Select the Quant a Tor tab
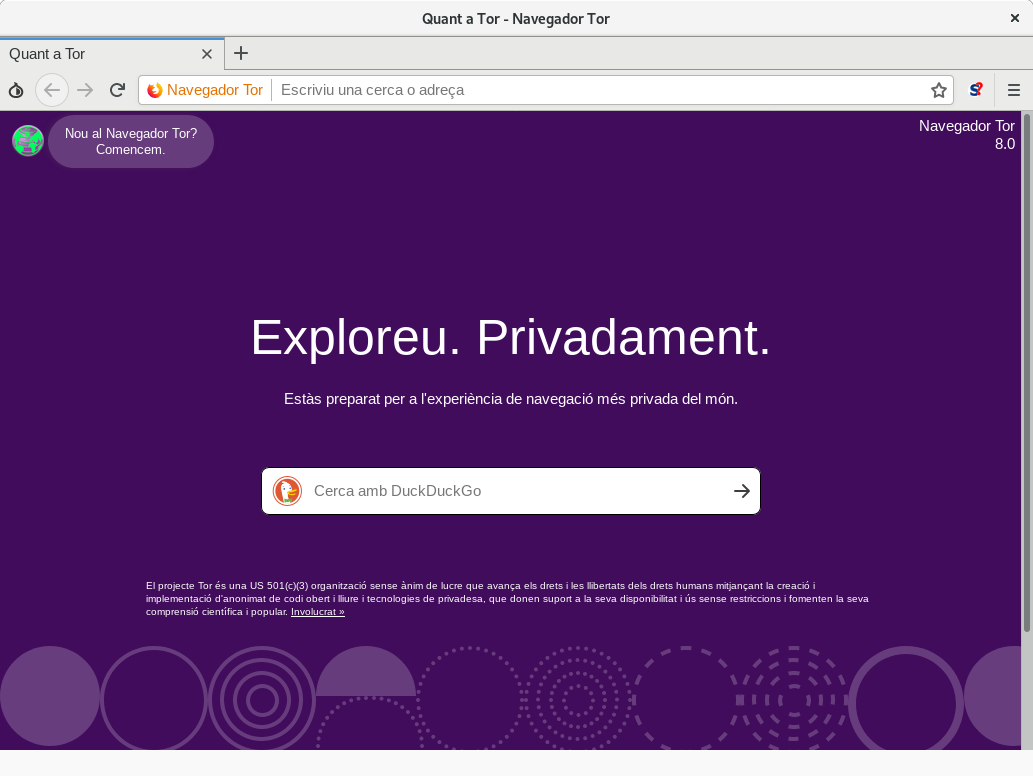1033x776 pixels. pyautogui.click(x=112, y=54)
